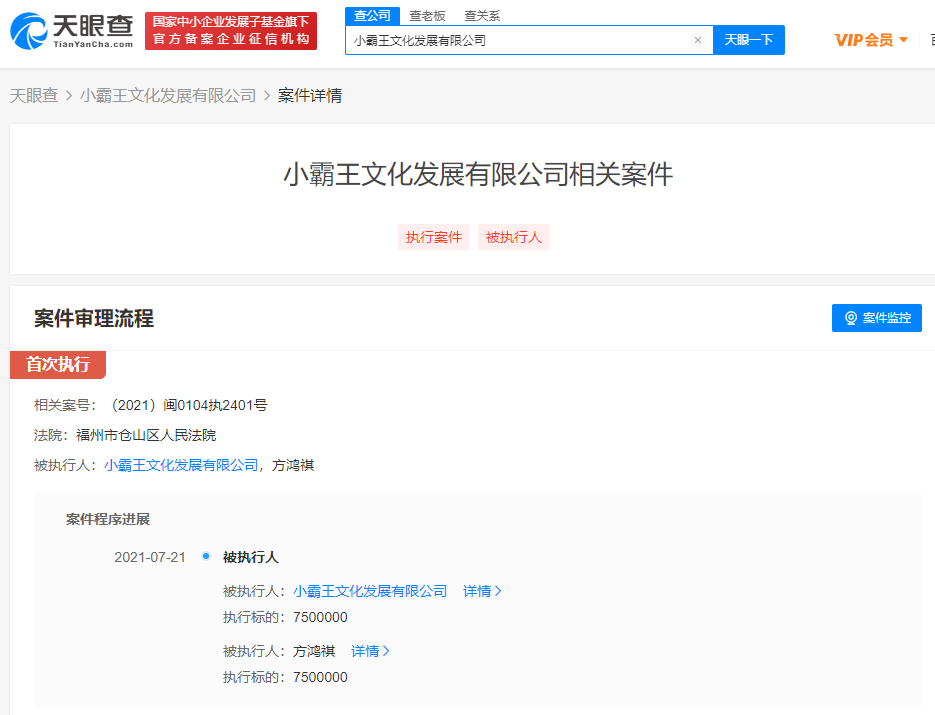The width and height of the screenshot is (935, 715).
Task: Click company link in 案件程序进展 section
Action: (x=370, y=591)
